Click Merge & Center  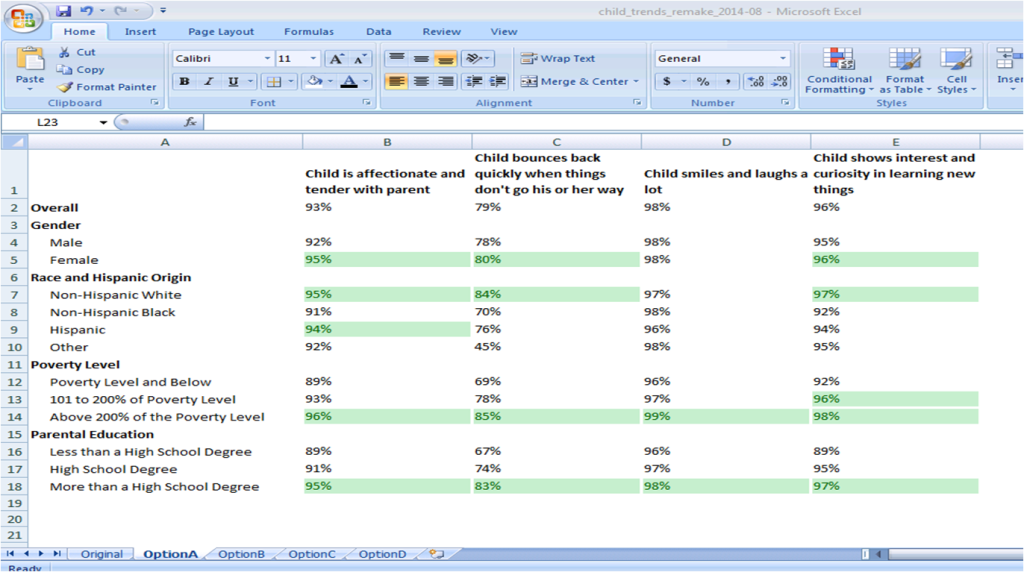pos(574,82)
